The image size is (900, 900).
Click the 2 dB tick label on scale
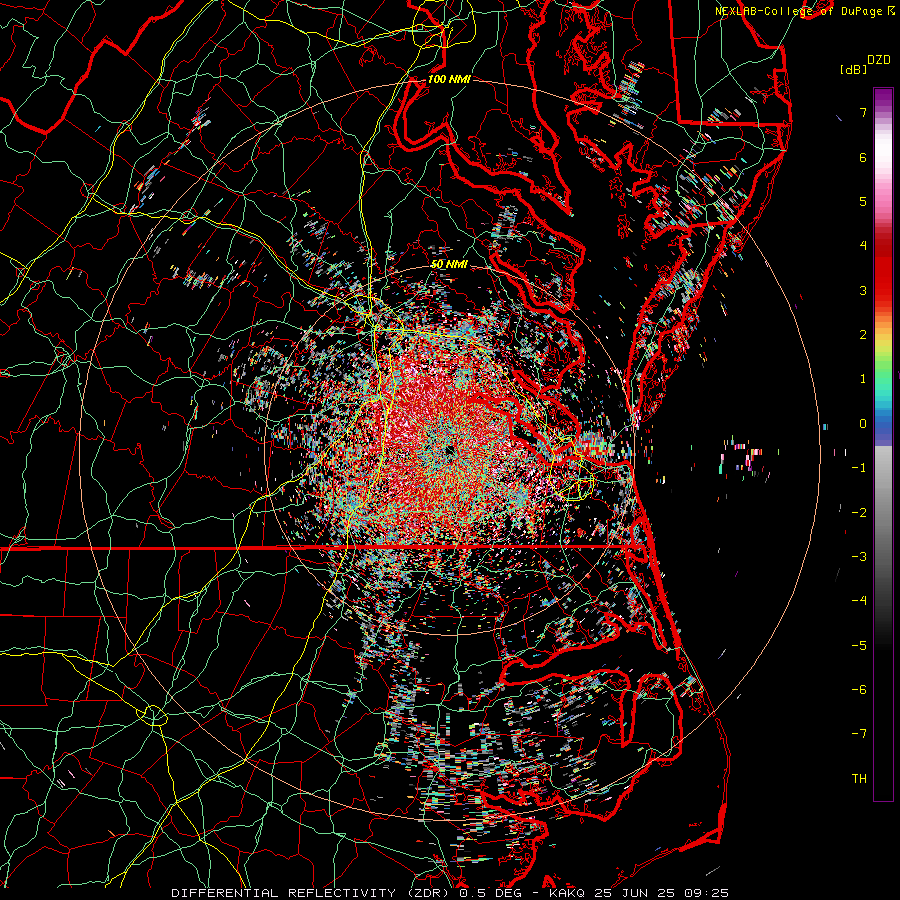pos(863,335)
